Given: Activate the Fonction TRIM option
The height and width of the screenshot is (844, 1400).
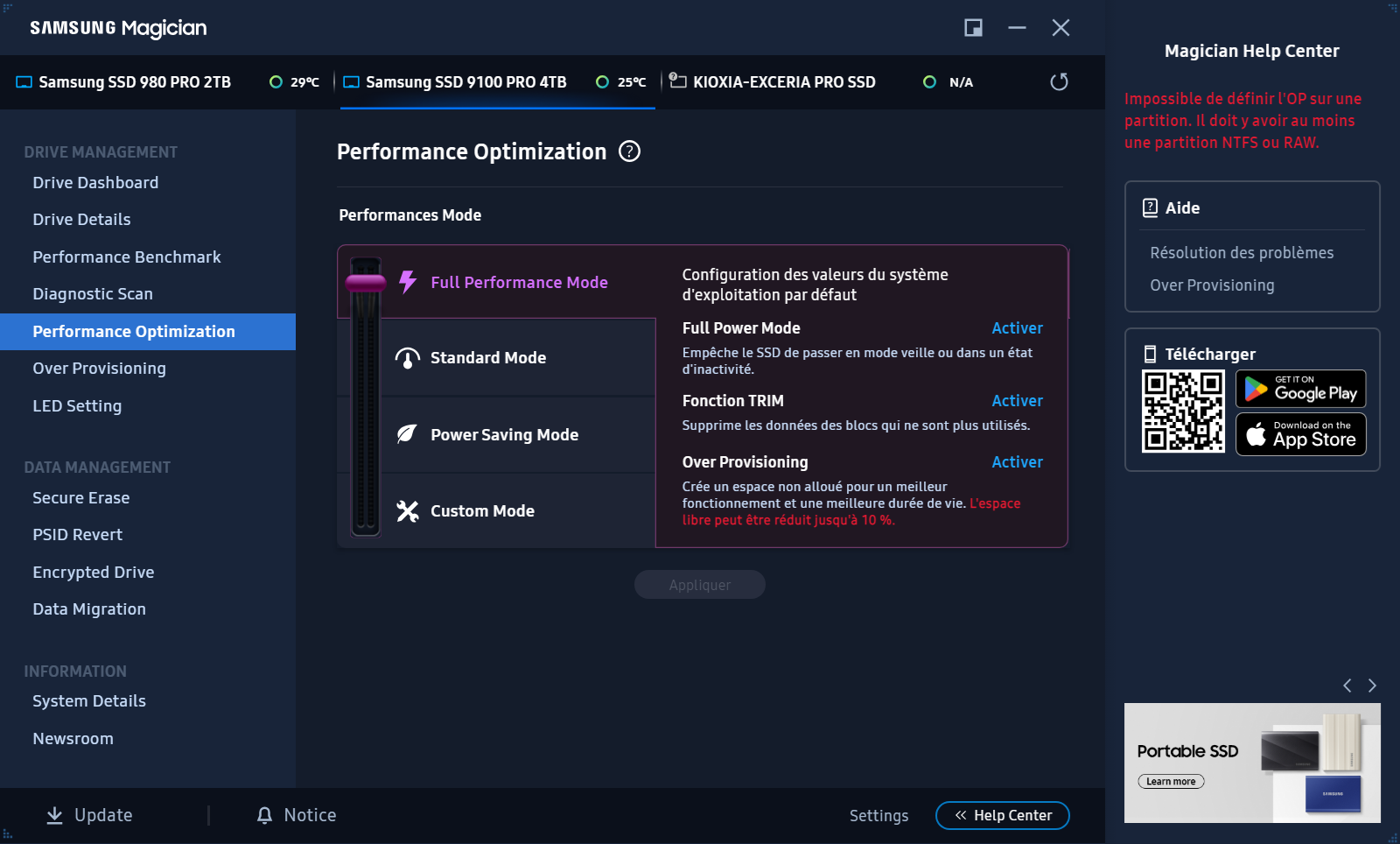Looking at the screenshot, I should tap(1017, 400).
